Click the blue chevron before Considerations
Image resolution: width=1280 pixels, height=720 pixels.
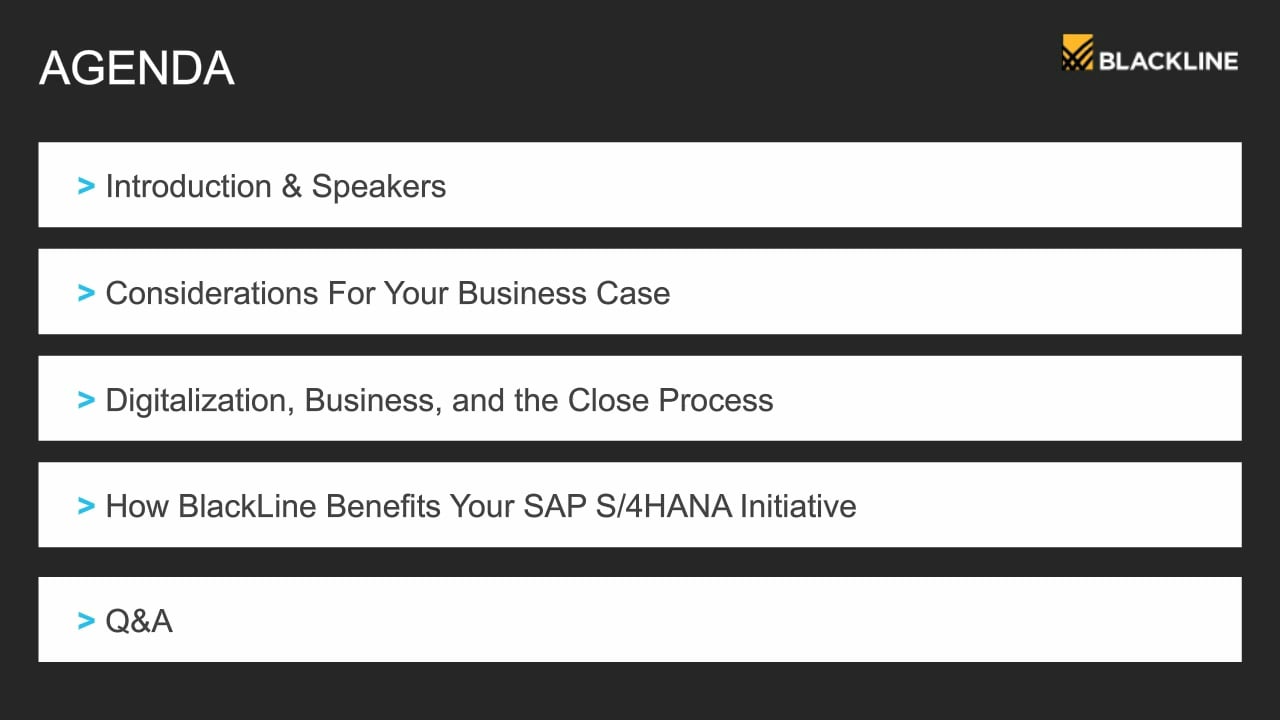point(86,293)
